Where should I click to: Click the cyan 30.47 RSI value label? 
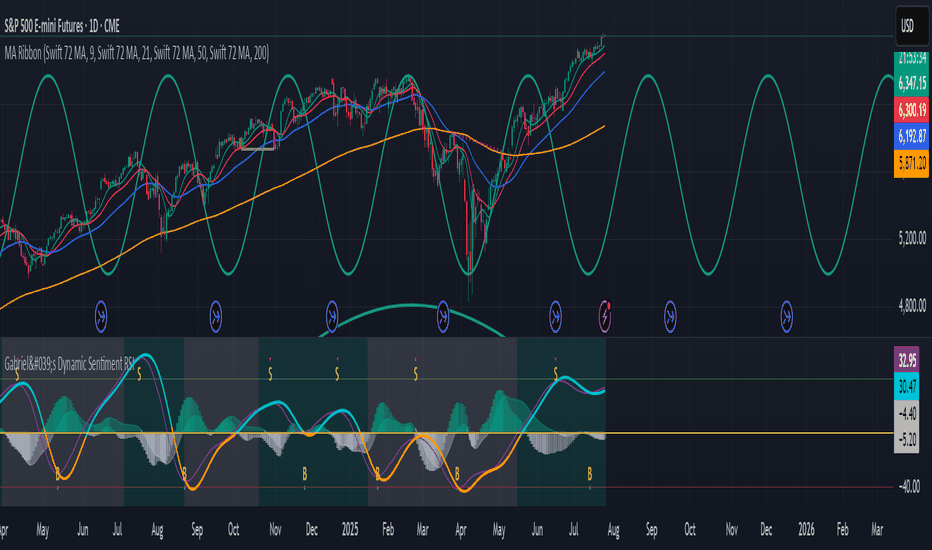(x=906, y=386)
